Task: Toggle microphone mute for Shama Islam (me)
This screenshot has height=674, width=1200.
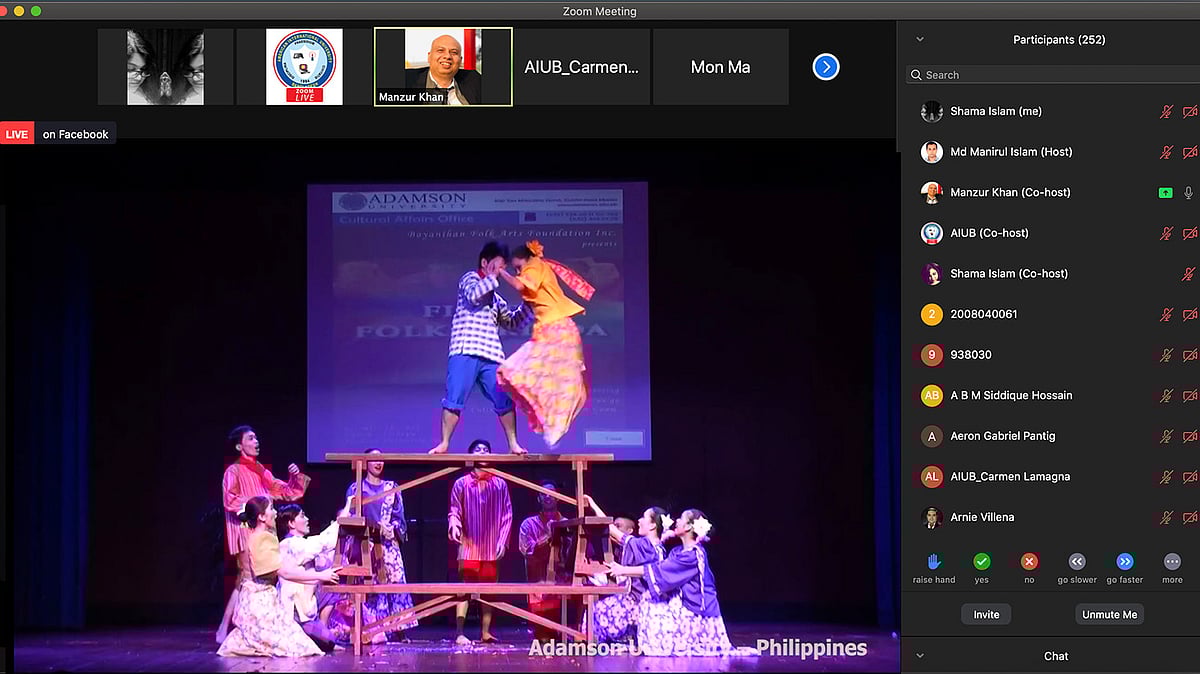Action: (x=1166, y=112)
